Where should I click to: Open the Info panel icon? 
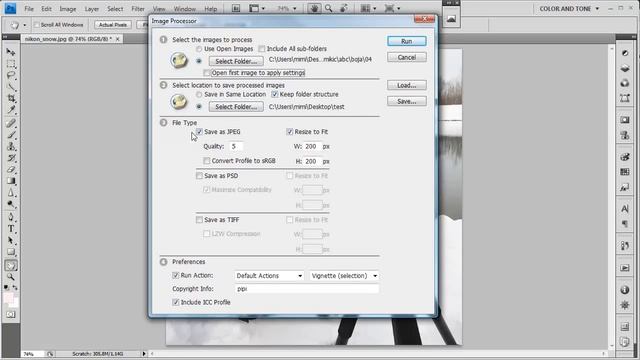coord(624,290)
